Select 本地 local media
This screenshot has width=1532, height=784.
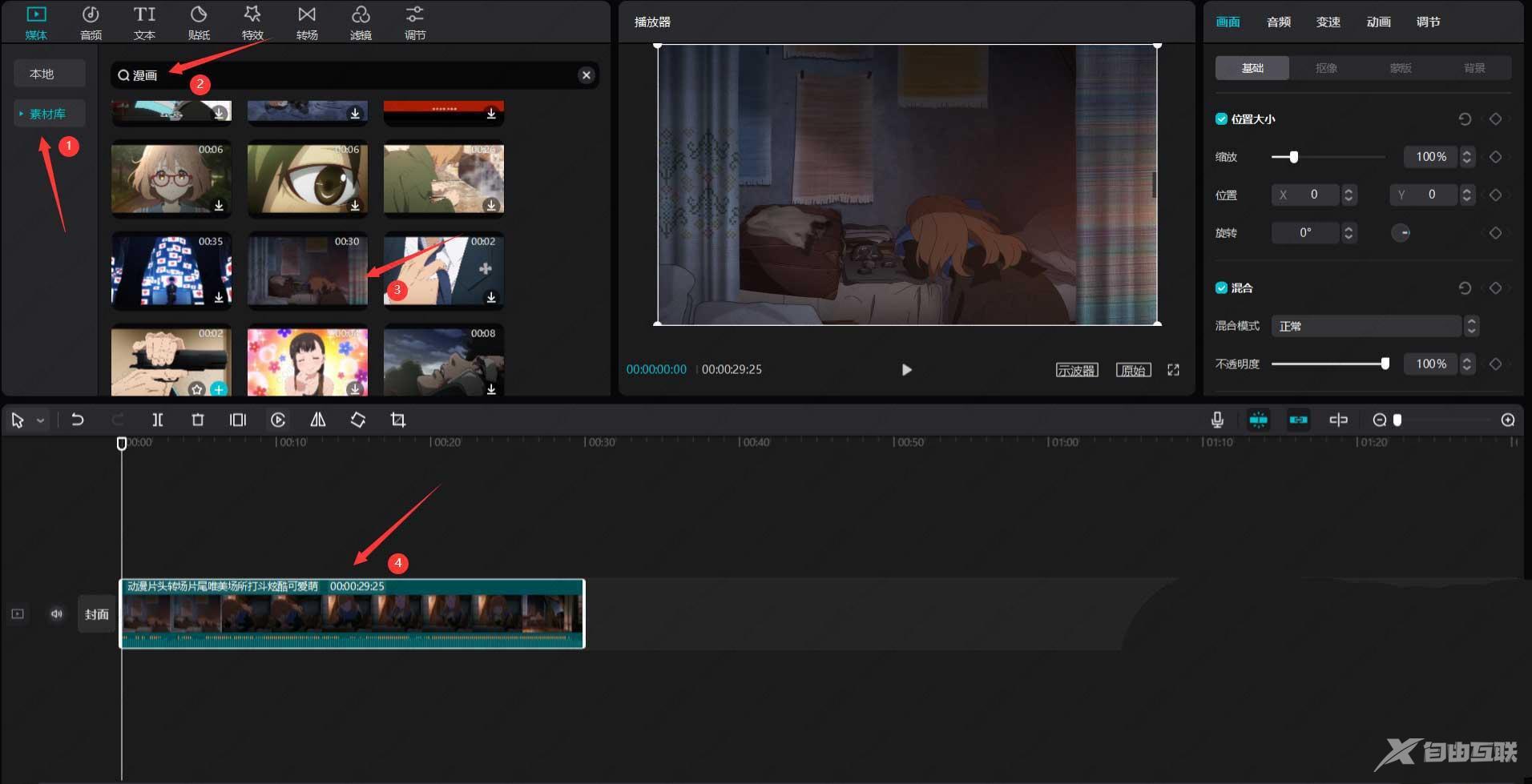click(49, 74)
